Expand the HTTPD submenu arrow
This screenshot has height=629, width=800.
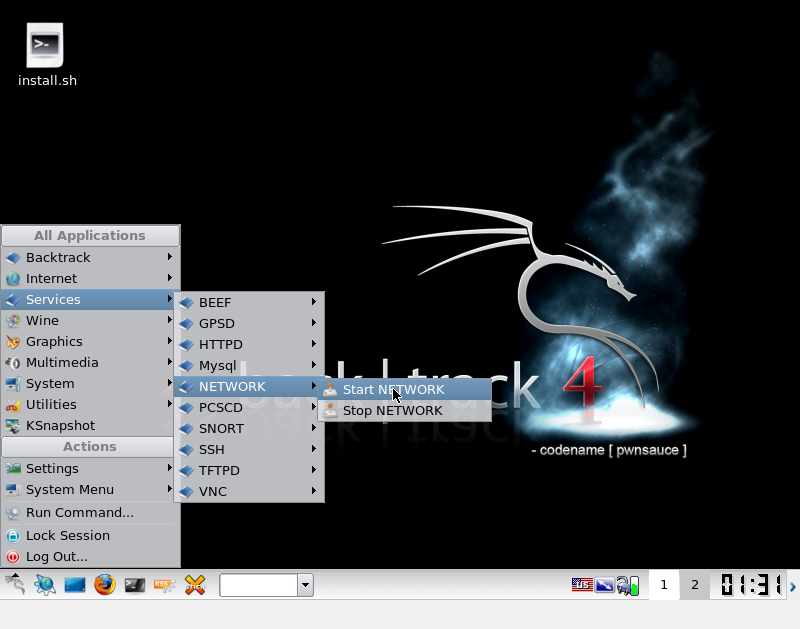click(314, 343)
